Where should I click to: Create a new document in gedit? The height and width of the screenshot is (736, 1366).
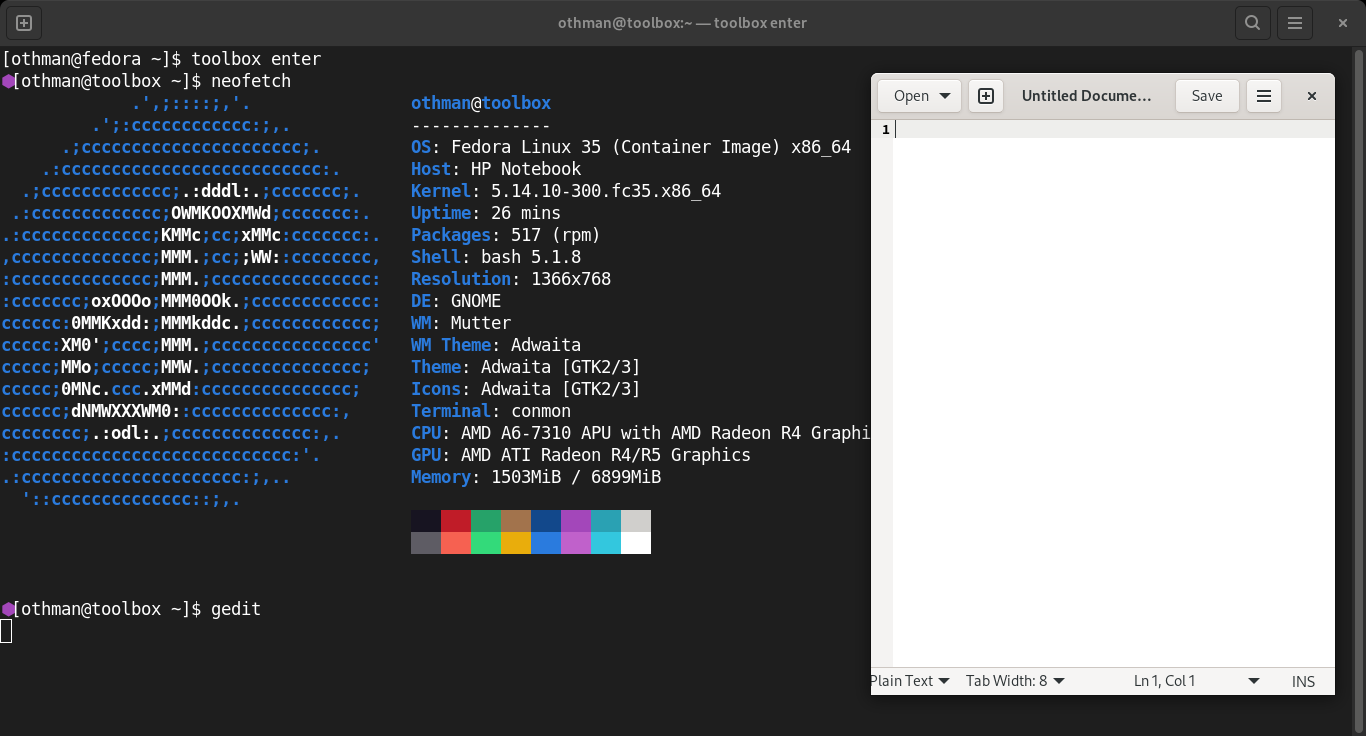pyautogui.click(x=986, y=96)
